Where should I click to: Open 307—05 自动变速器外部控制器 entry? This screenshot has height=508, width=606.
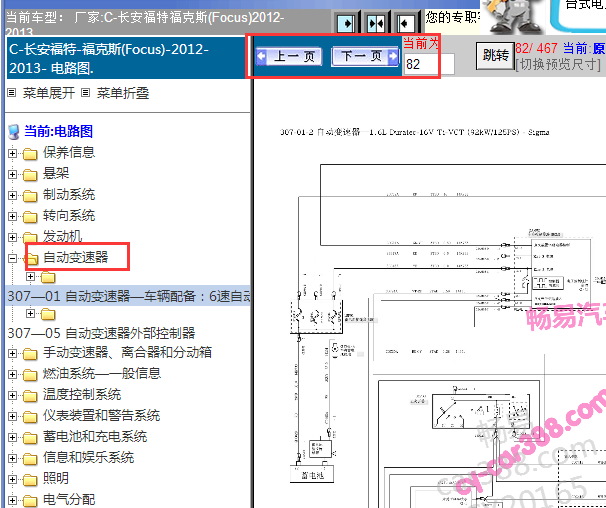[x=101, y=333]
